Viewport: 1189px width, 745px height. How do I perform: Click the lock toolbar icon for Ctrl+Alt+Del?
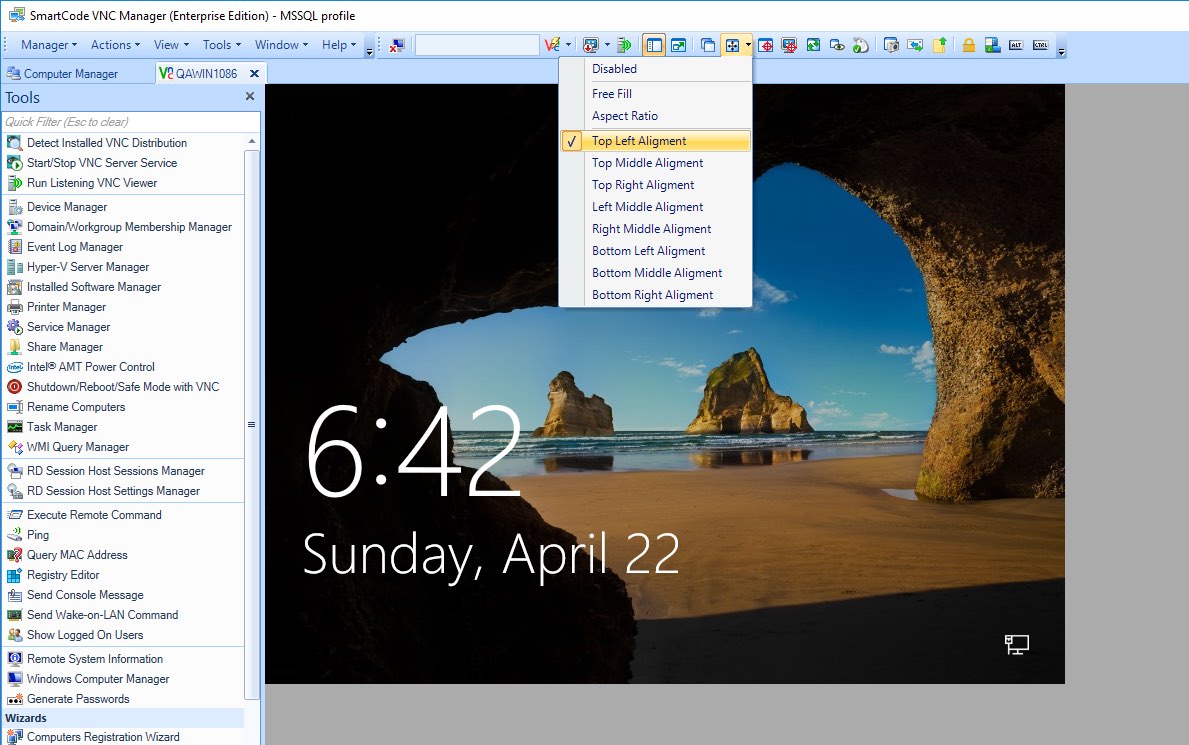[x=967, y=45]
